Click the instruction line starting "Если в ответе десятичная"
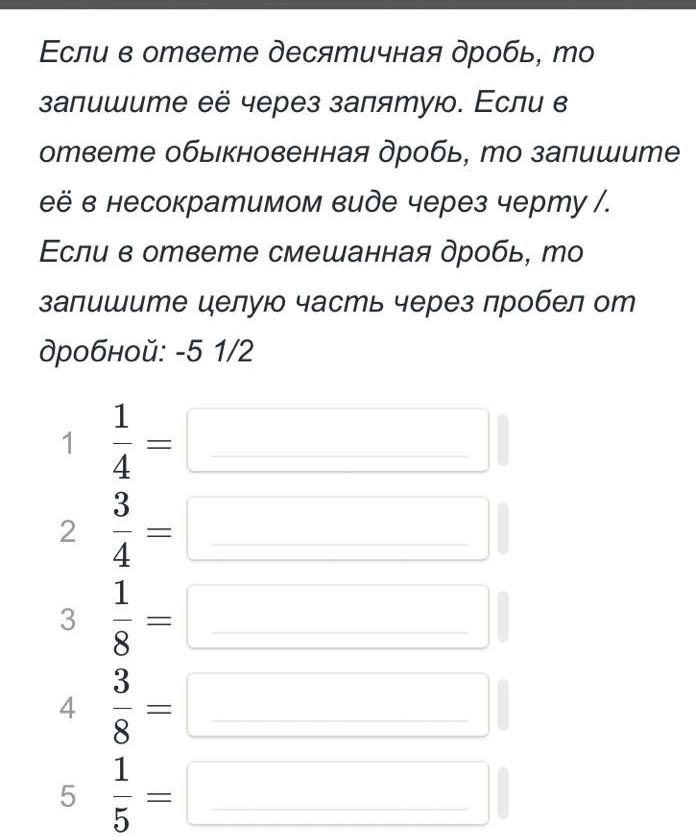Screen dimensions: 696x836 [x=317, y=53]
